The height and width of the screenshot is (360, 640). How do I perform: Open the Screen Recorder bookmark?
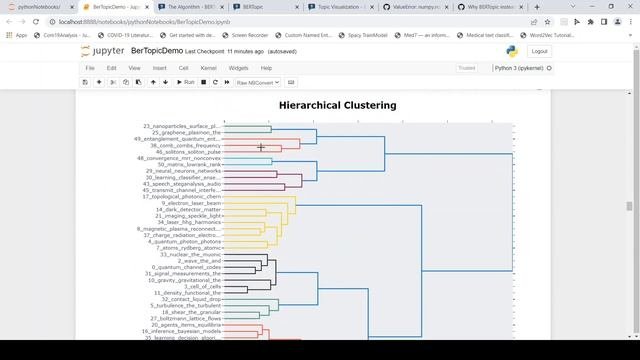click(x=245, y=36)
